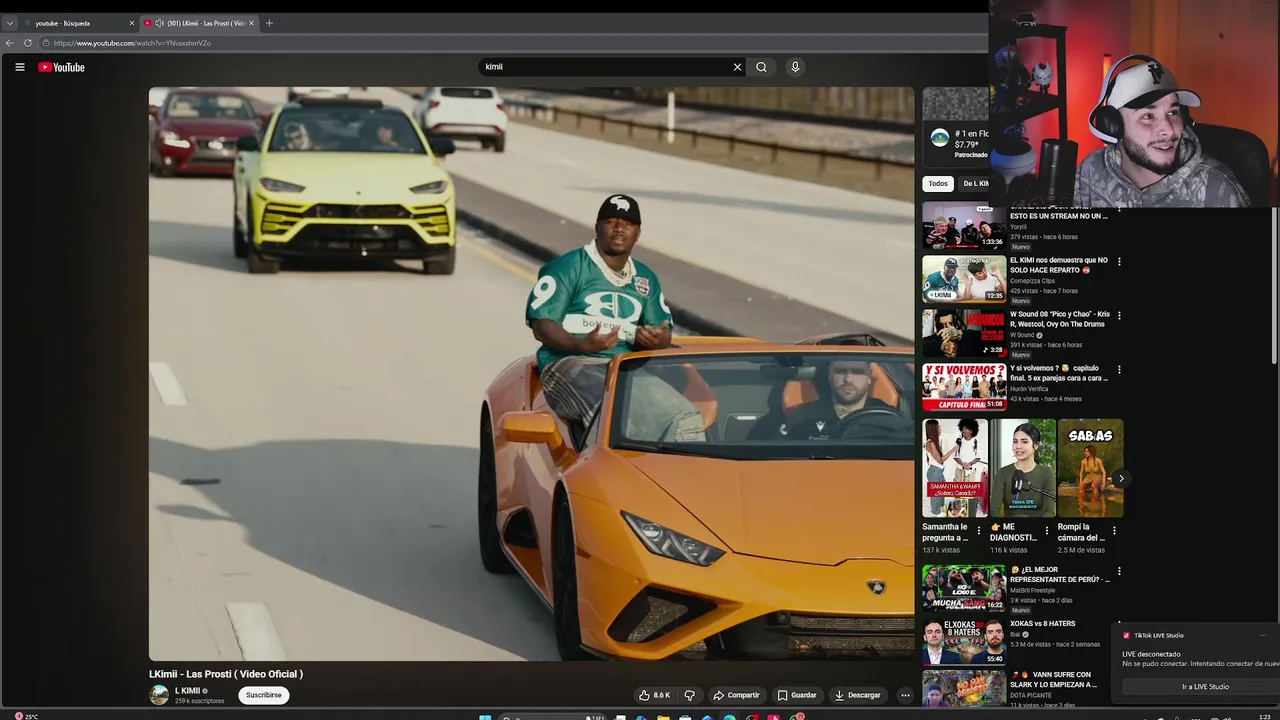
Task: Click the video player to pause playback
Action: click(x=531, y=373)
